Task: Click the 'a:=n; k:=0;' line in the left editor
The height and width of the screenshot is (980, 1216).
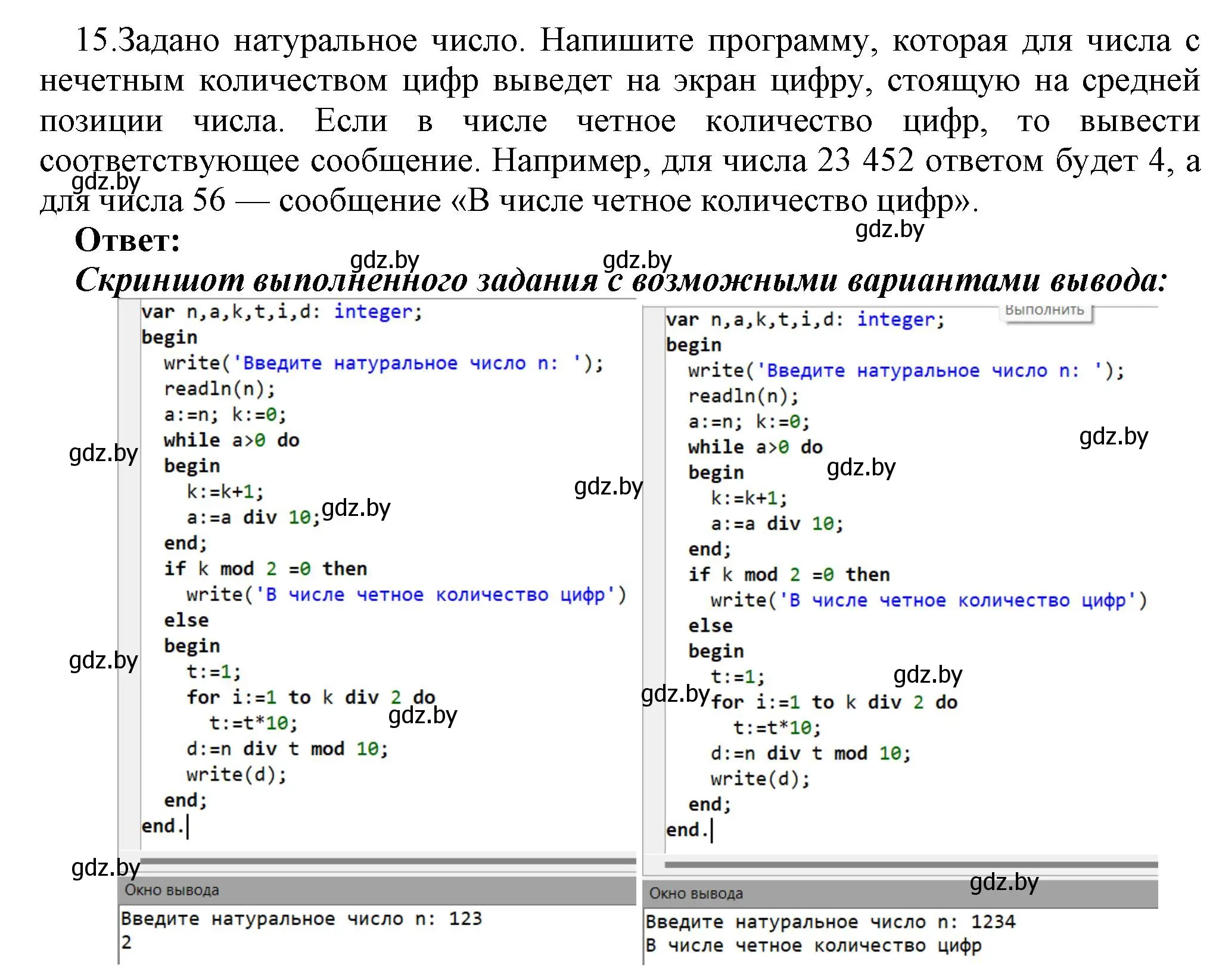Action: [x=225, y=414]
